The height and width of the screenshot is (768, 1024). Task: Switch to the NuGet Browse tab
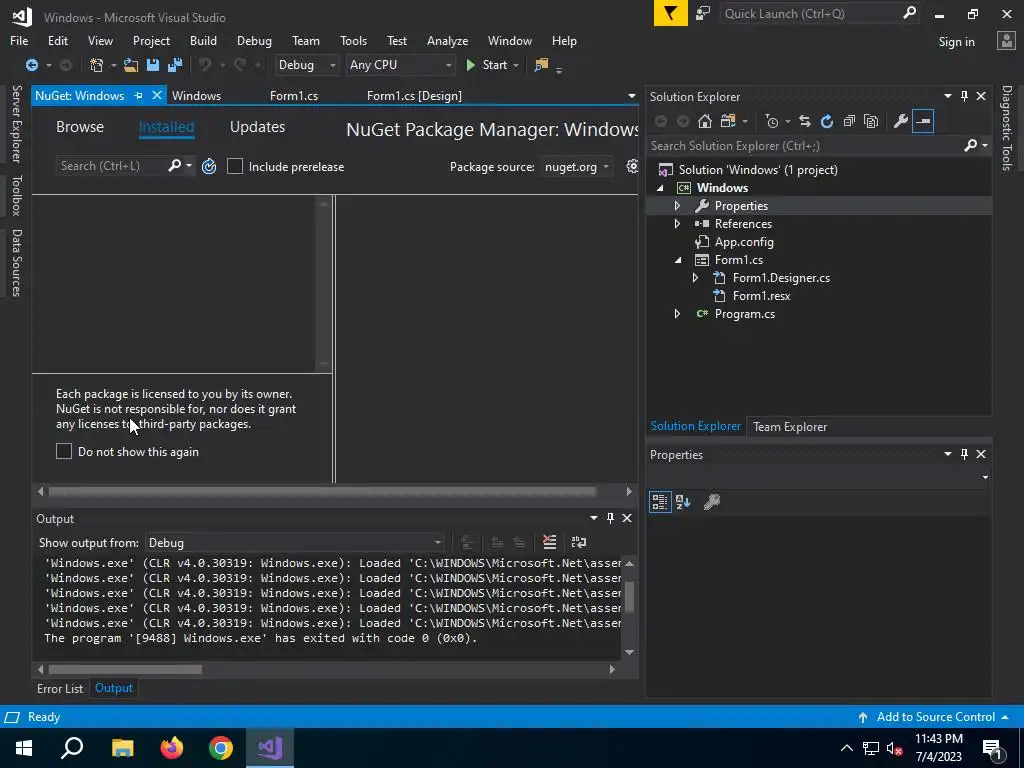pyautogui.click(x=80, y=127)
